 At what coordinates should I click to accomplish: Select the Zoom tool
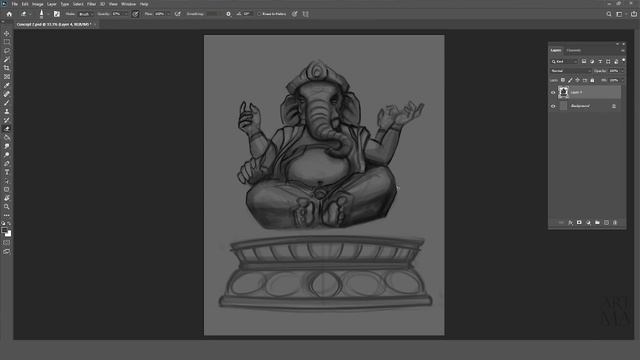tap(7, 207)
